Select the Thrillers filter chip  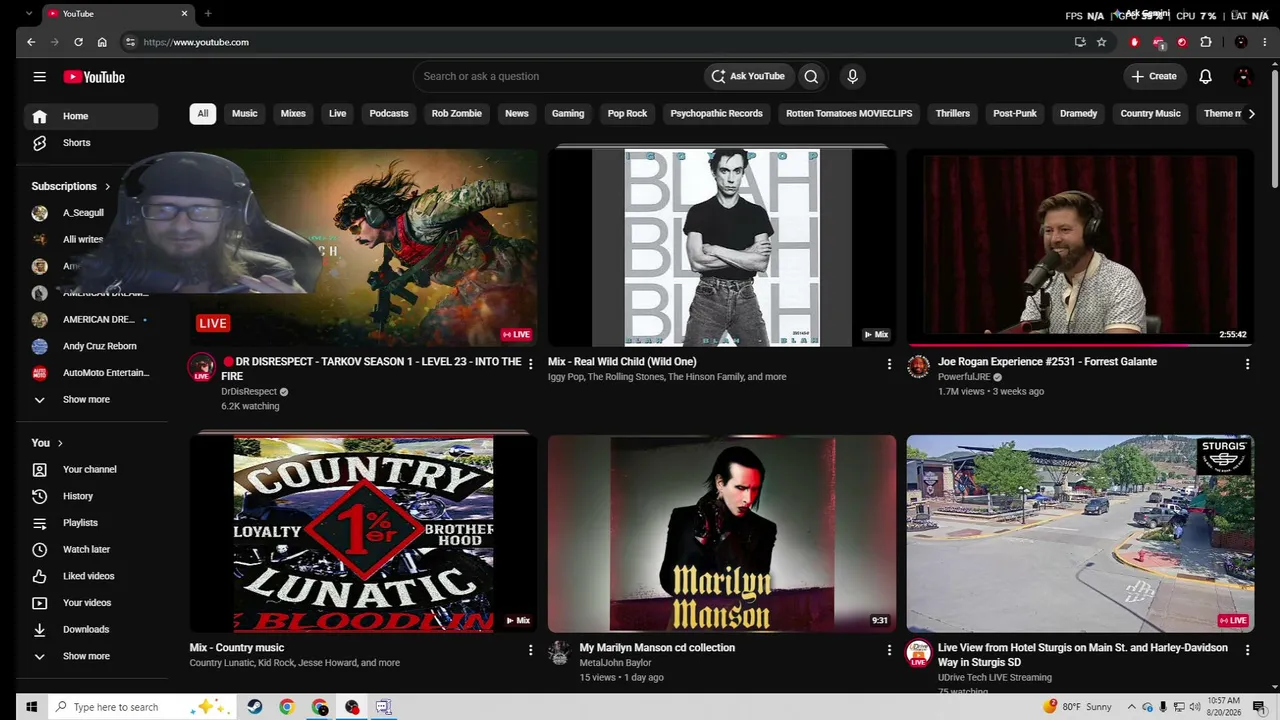tap(953, 114)
